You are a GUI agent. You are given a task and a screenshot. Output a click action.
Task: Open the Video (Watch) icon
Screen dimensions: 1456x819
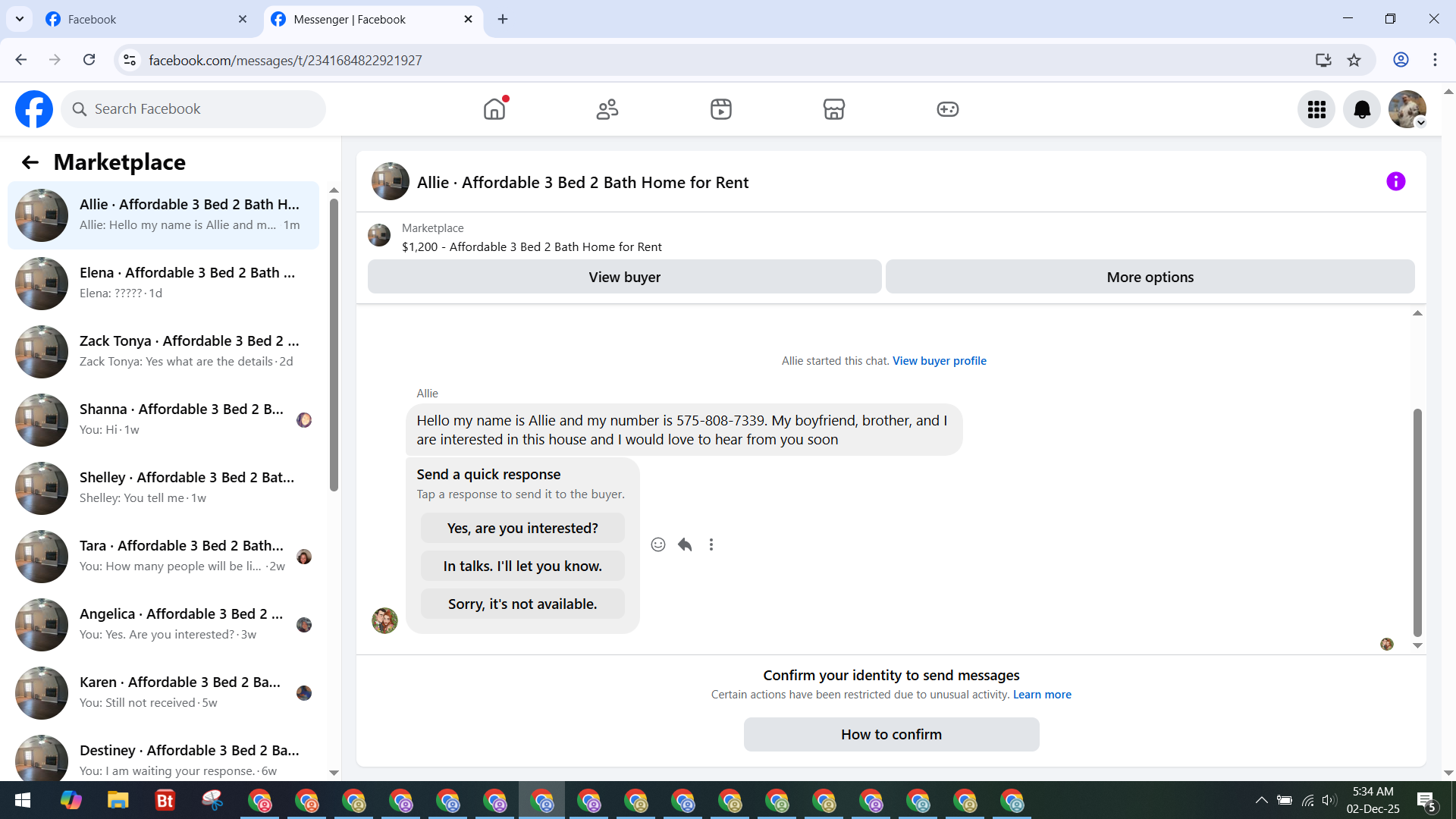click(x=720, y=109)
